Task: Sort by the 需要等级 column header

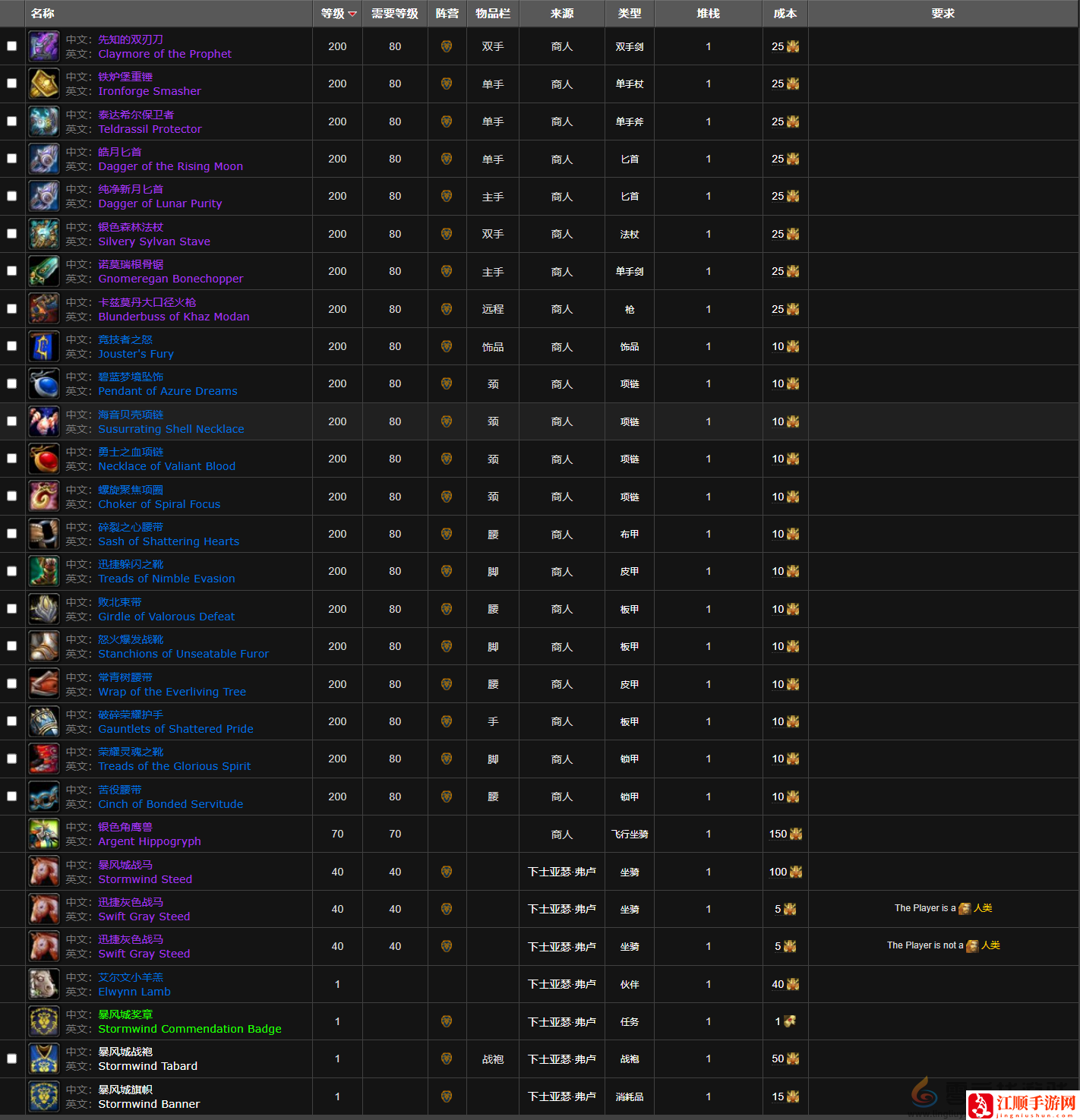Action: click(x=395, y=14)
